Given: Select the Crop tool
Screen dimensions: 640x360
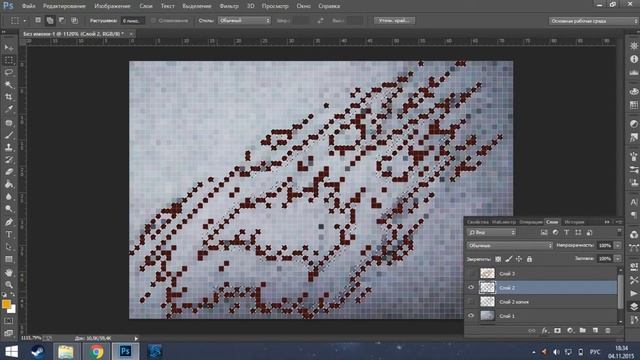Looking at the screenshot, I should coord(9,97).
